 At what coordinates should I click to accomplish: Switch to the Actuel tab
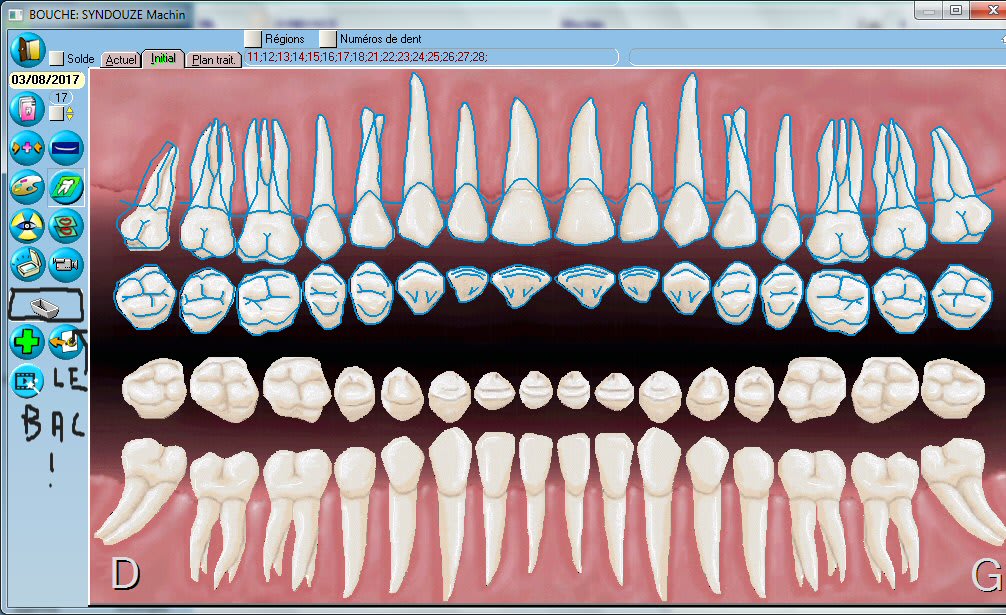click(x=121, y=60)
